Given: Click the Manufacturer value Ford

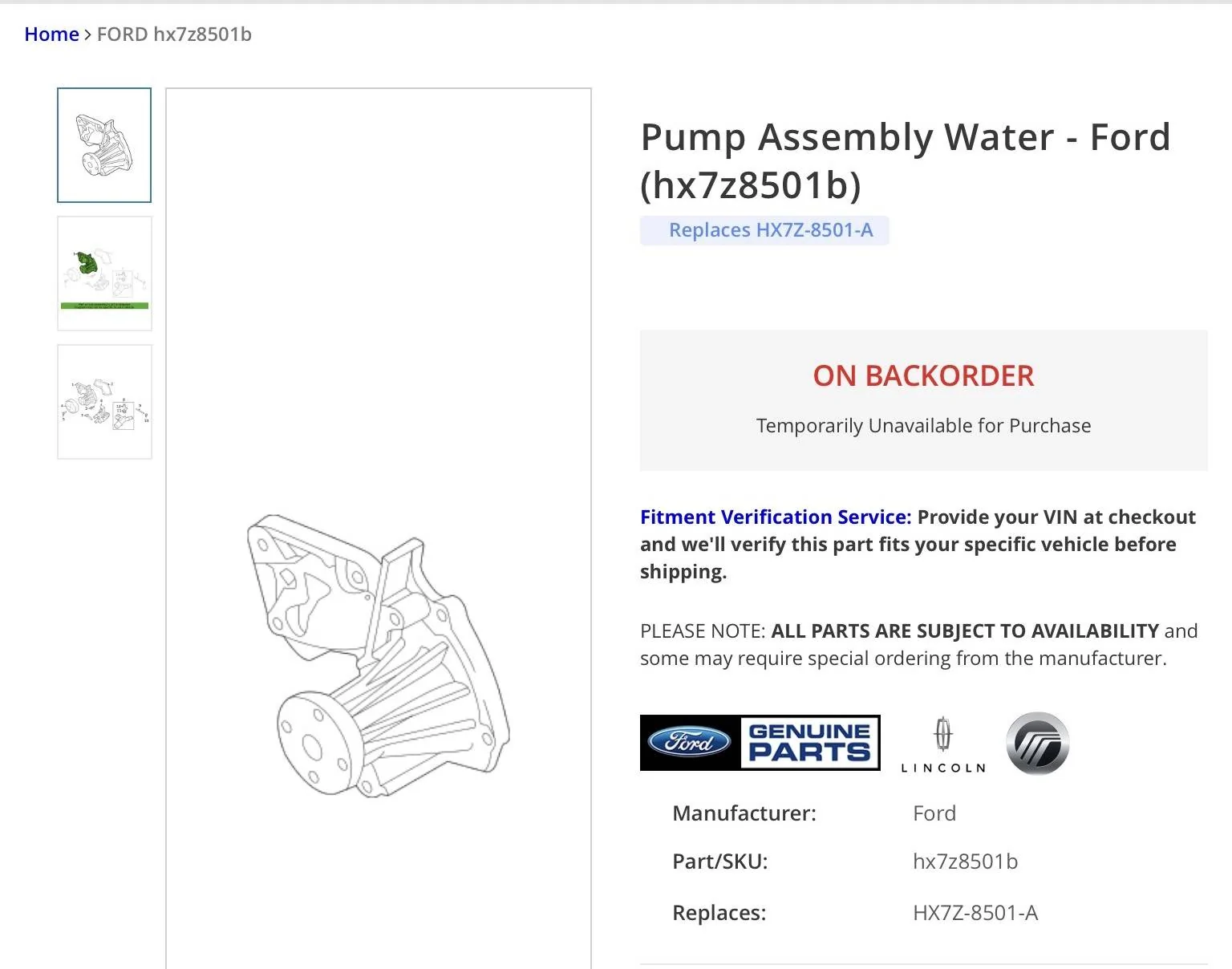Looking at the screenshot, I should coord(934,813).
